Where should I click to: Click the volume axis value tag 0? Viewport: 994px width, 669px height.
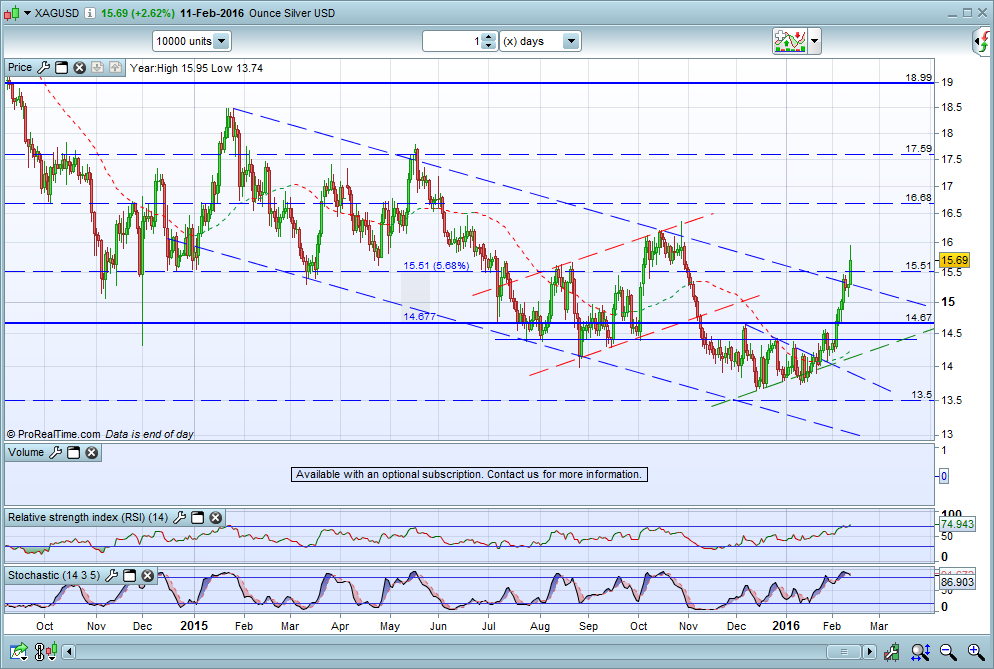point(943,476)
